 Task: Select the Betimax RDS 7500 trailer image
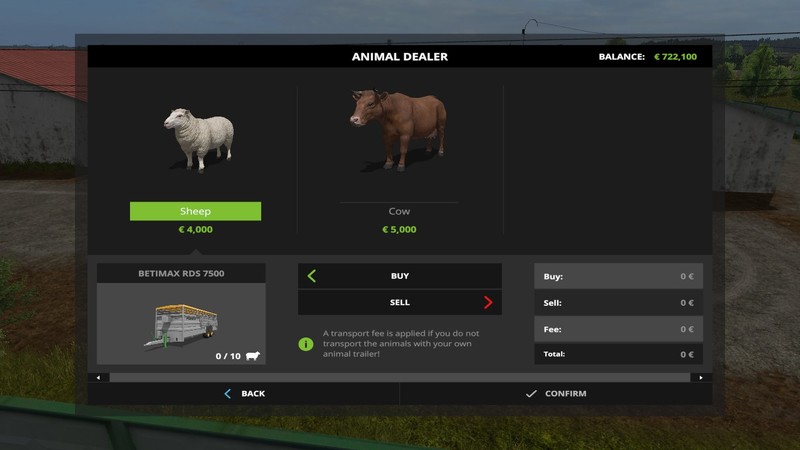point(181,324)
